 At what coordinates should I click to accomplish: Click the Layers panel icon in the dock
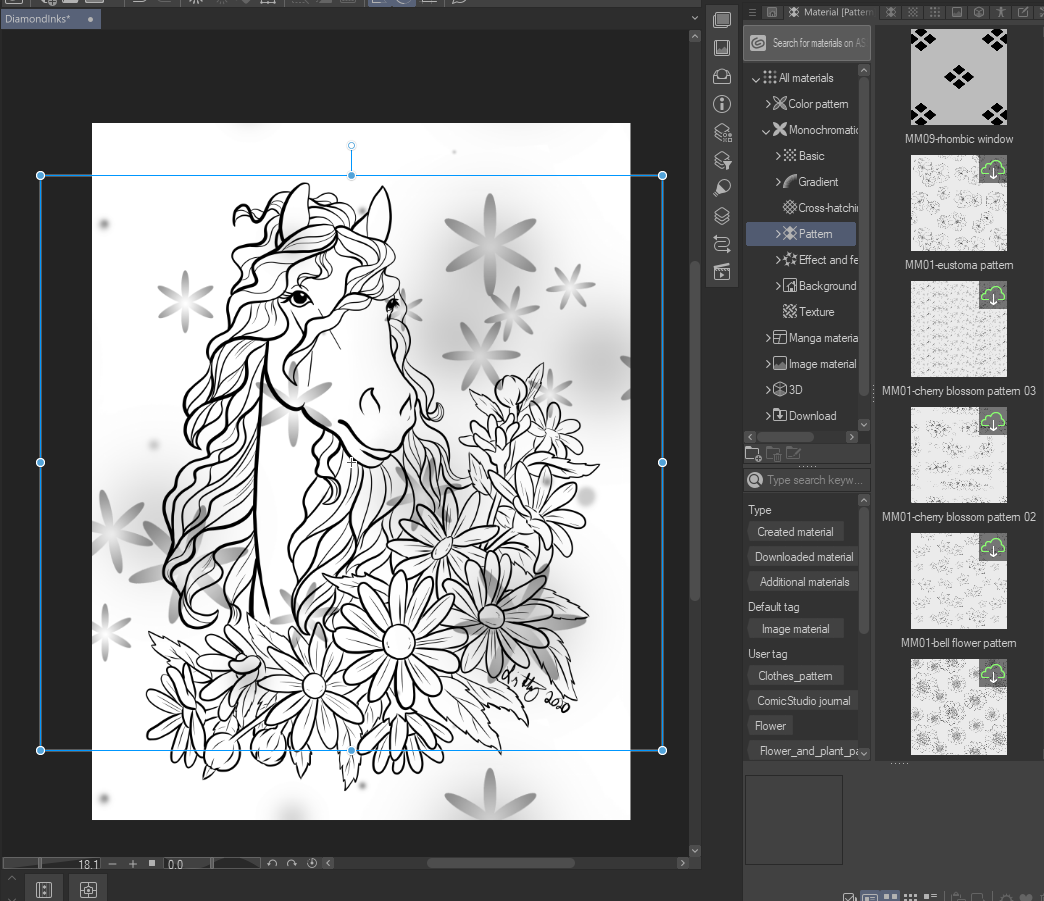click(722, 216)
